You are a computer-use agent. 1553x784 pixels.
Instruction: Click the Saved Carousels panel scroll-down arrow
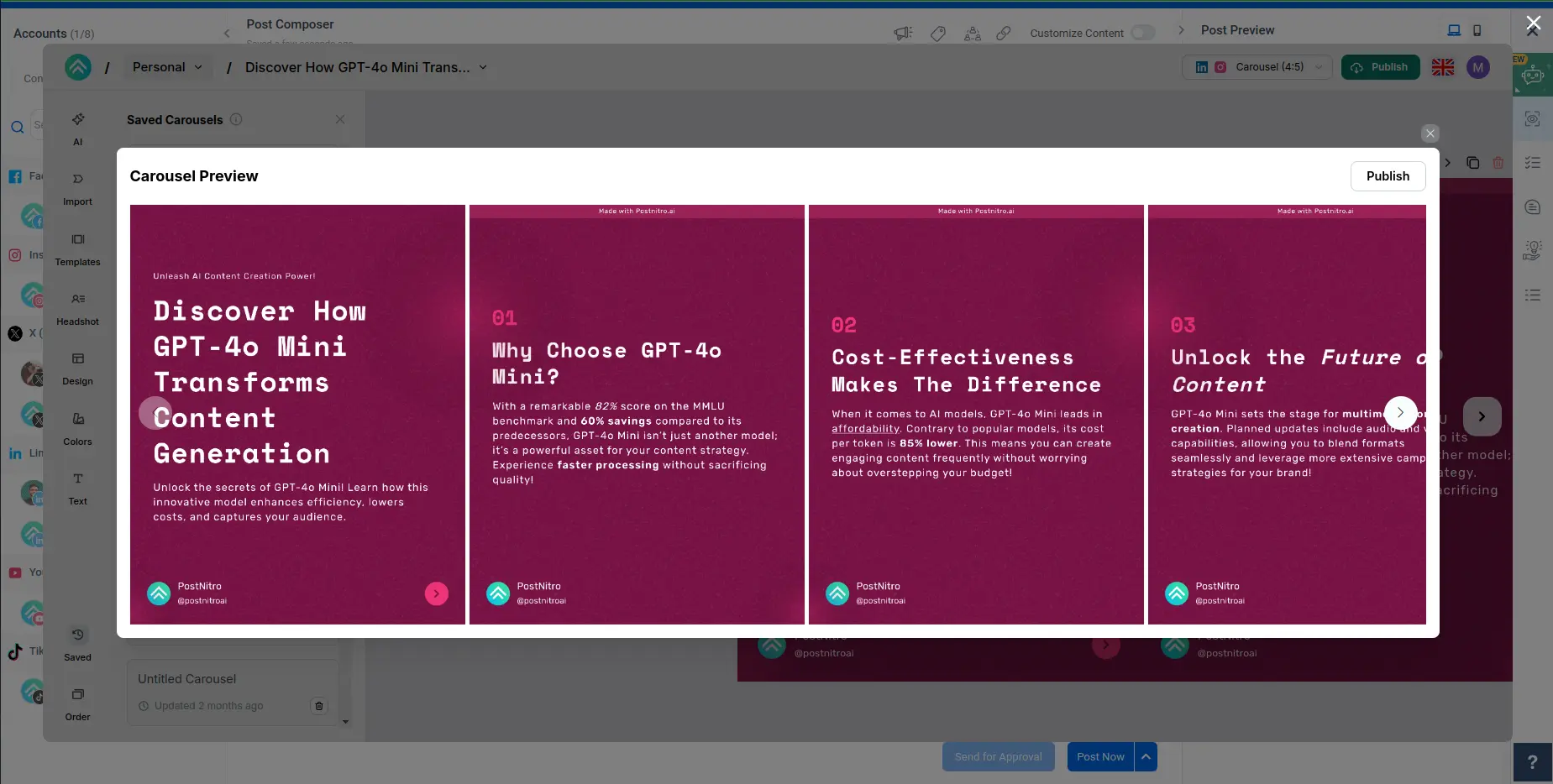coord(345,721)
